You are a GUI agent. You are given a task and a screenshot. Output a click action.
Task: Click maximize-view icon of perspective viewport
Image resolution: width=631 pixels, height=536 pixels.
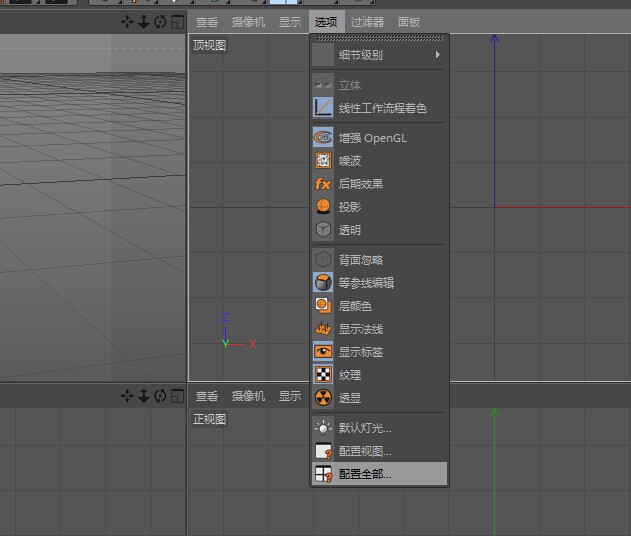[x=177, y=22]
